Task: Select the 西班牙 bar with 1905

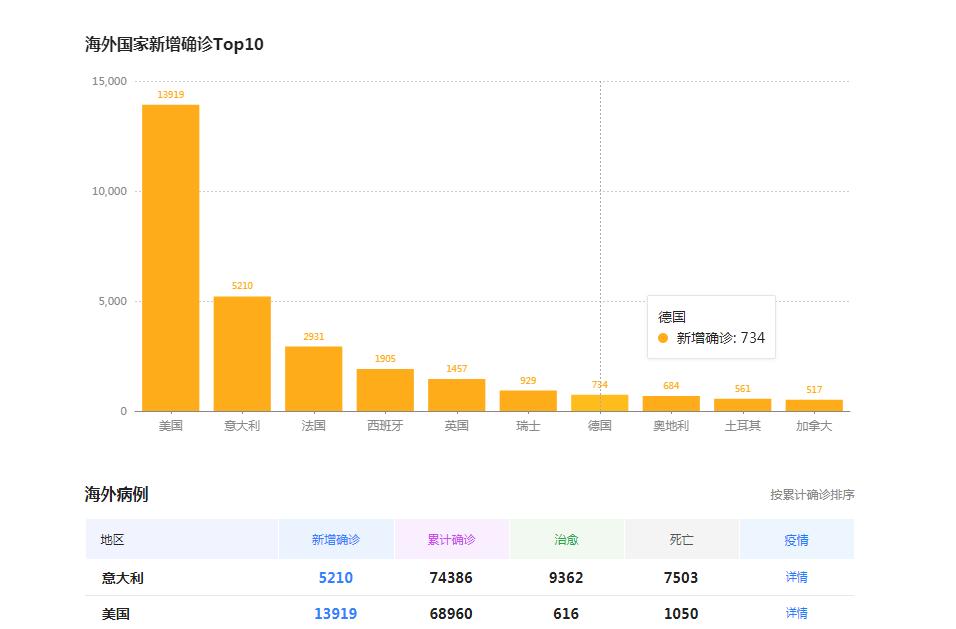Action: point(385,390)
